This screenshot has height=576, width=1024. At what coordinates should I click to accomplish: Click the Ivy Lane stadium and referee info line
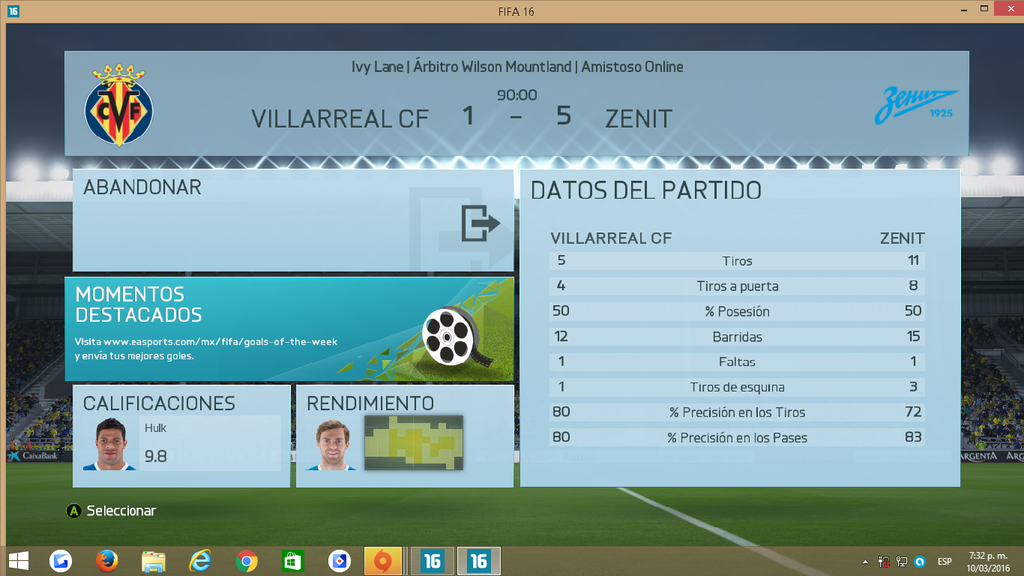coord(517,67)
